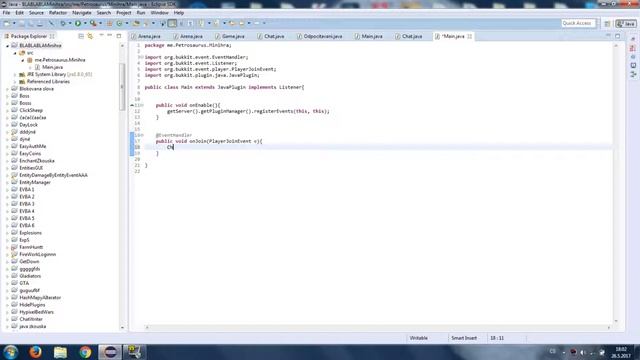The height and width of the screenshot is (360, 640).
Task: Open the Windows Start menu
Action: (x=11, y=352)
